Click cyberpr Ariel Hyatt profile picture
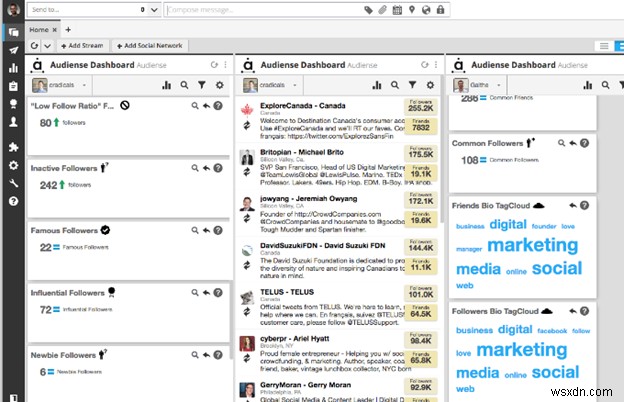 coord(247,342)
